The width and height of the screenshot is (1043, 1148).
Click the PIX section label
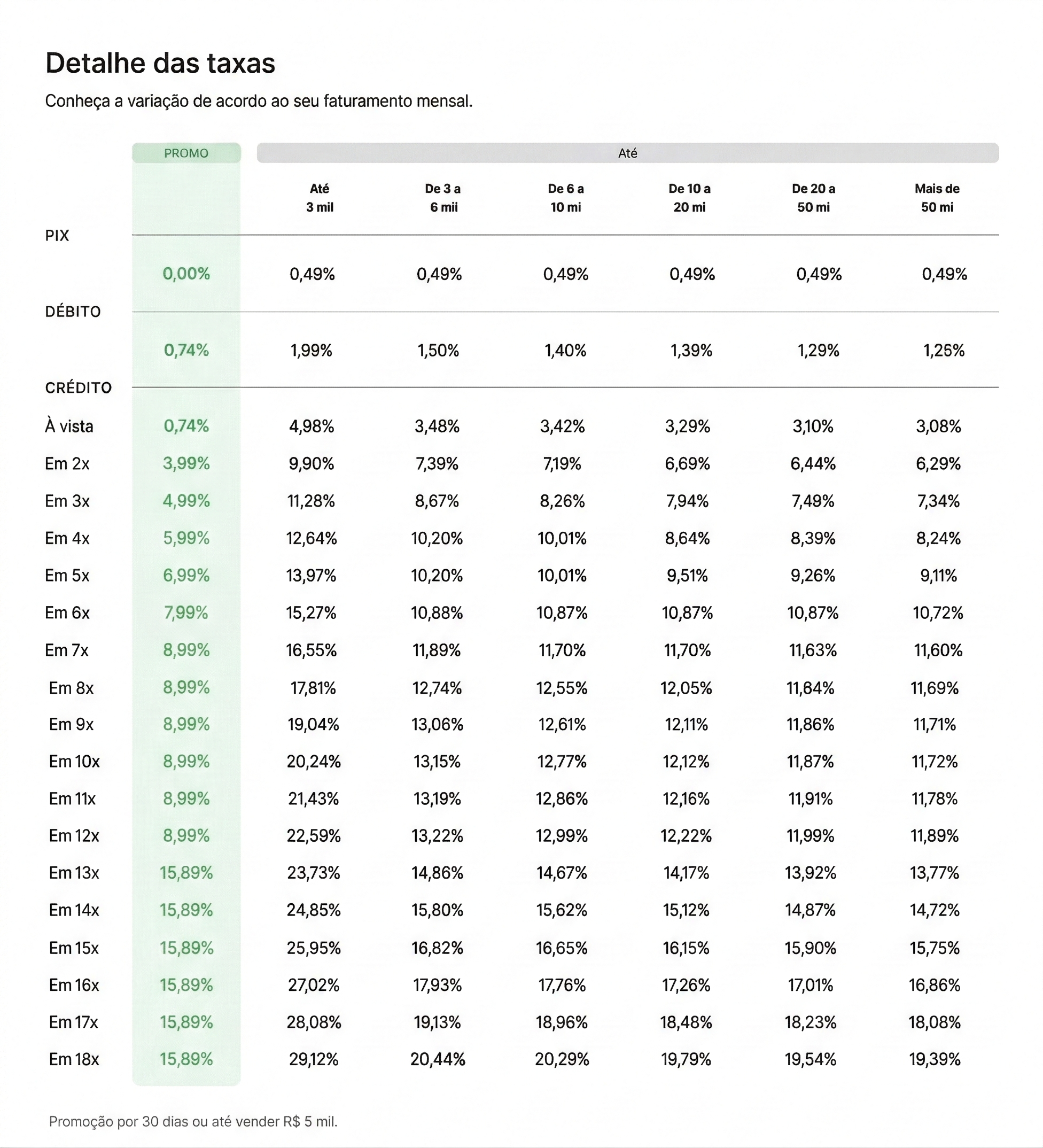tap(57, 236)
